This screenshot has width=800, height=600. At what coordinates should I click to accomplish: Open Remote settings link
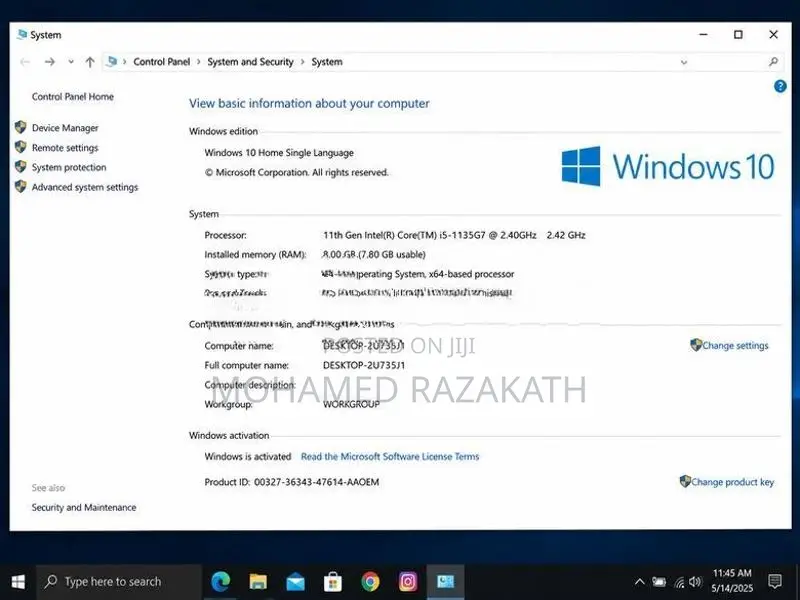65,147
